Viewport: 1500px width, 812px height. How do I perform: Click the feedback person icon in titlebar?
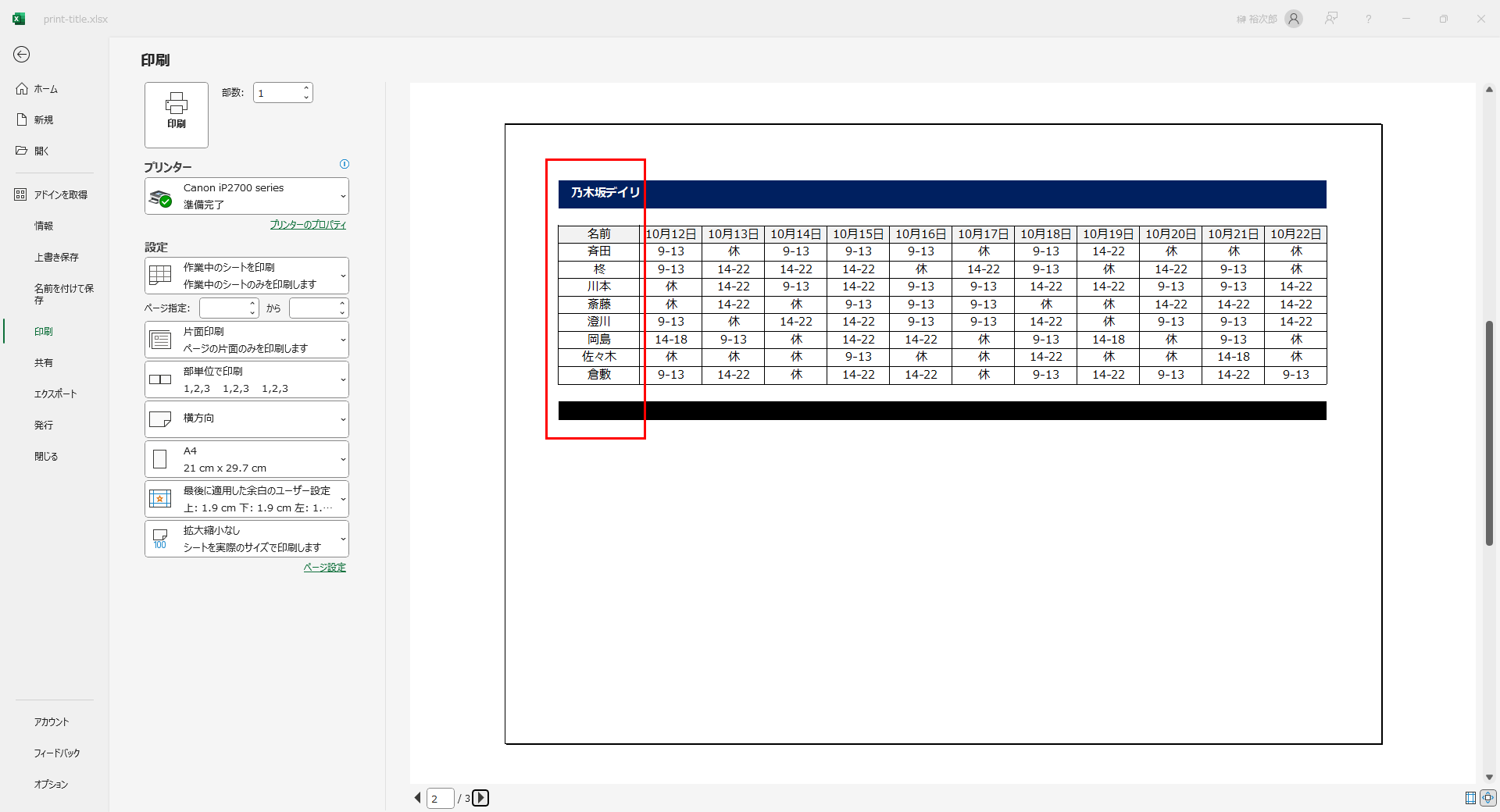tap(1331, 18)
